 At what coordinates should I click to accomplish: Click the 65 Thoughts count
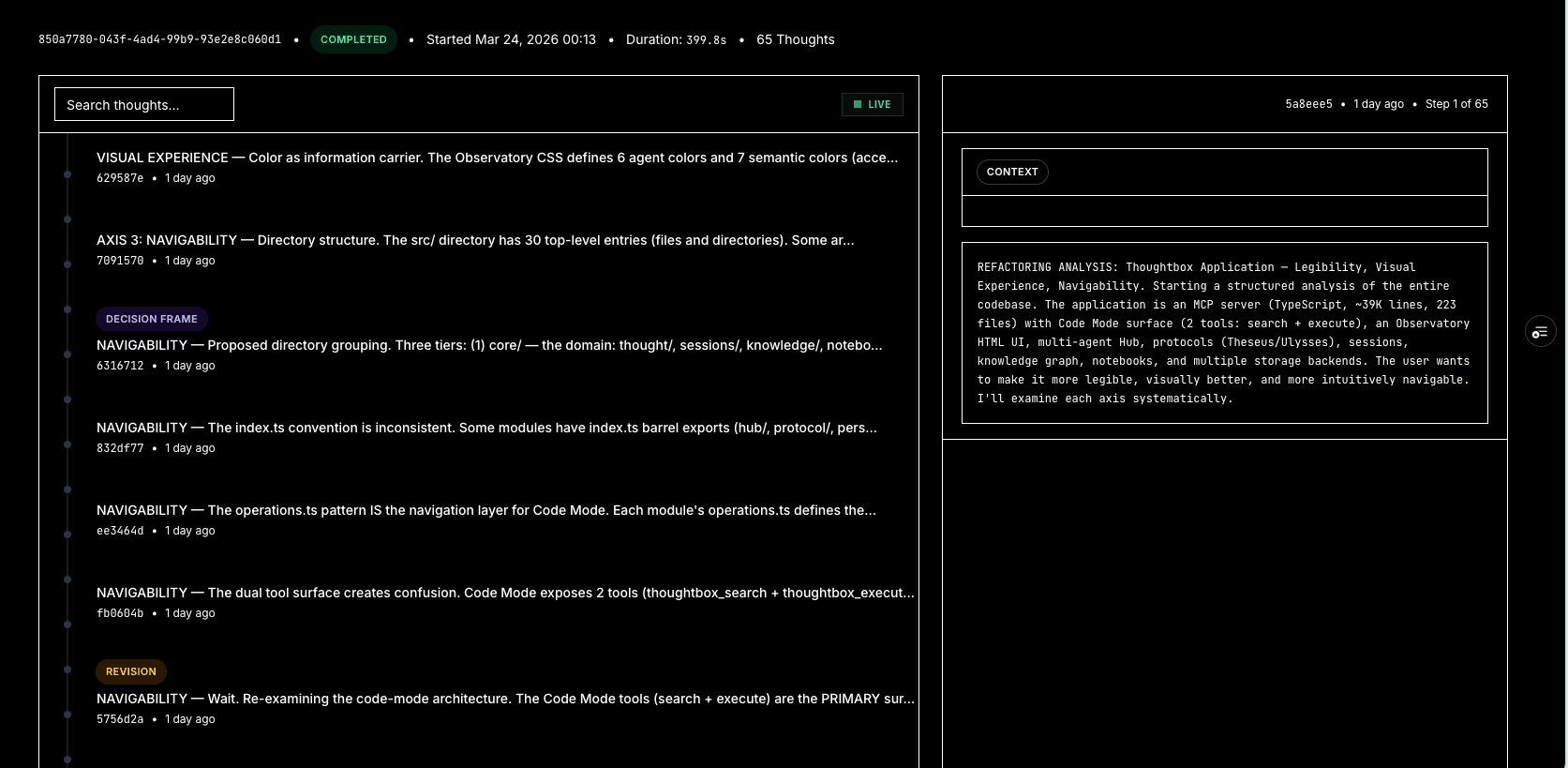coord(795,39)
